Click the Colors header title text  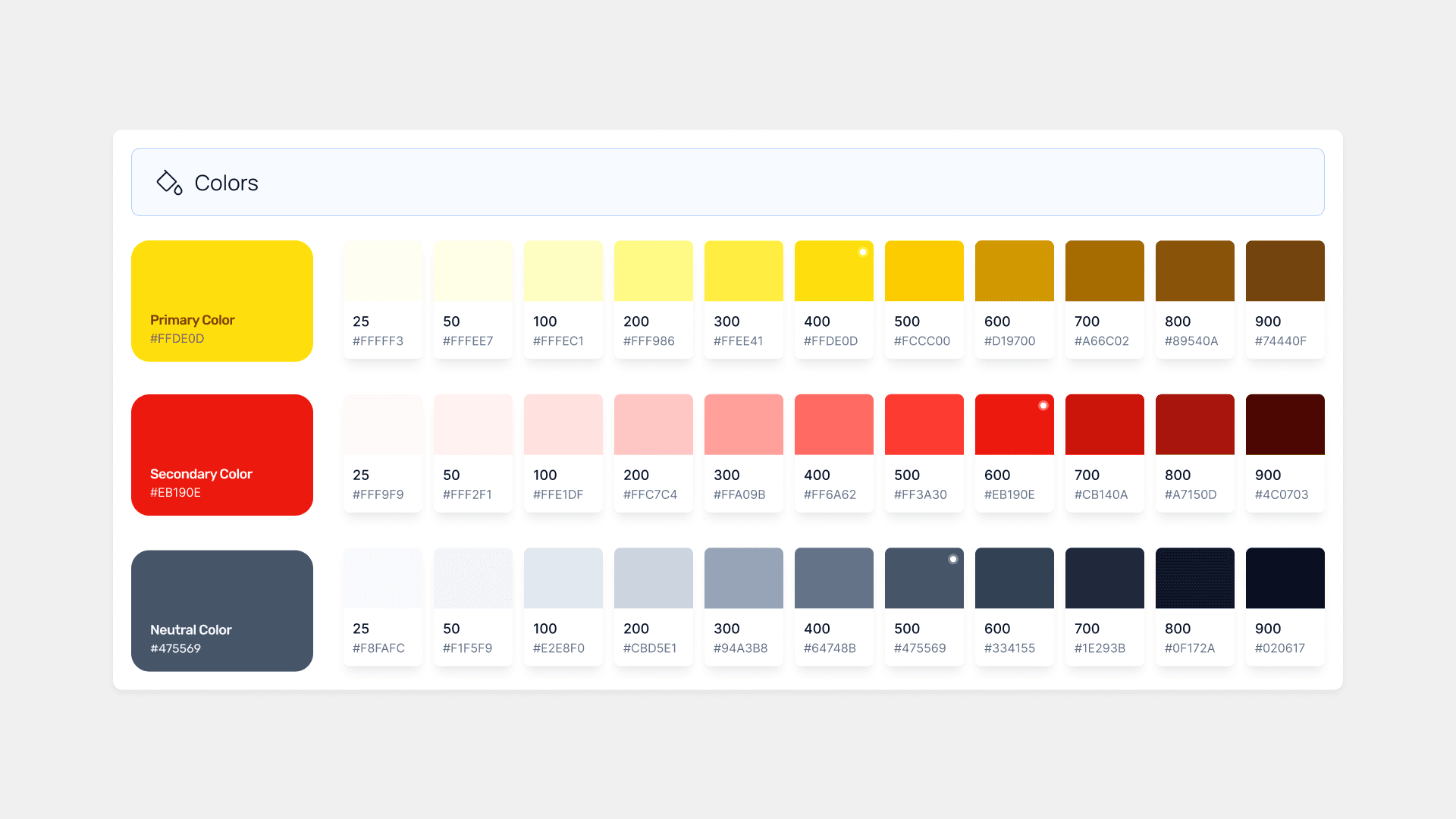pos(226,183)
